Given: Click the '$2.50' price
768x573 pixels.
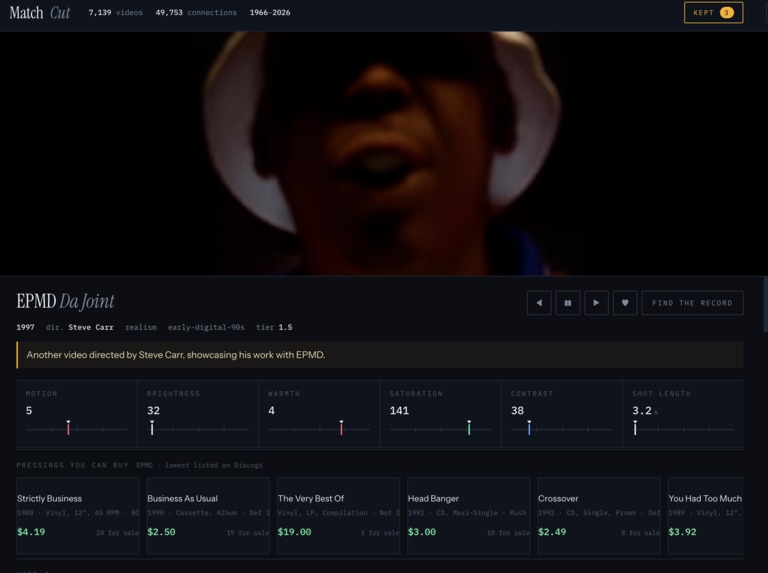Looking at the screenshot, I should pos(161,532).
